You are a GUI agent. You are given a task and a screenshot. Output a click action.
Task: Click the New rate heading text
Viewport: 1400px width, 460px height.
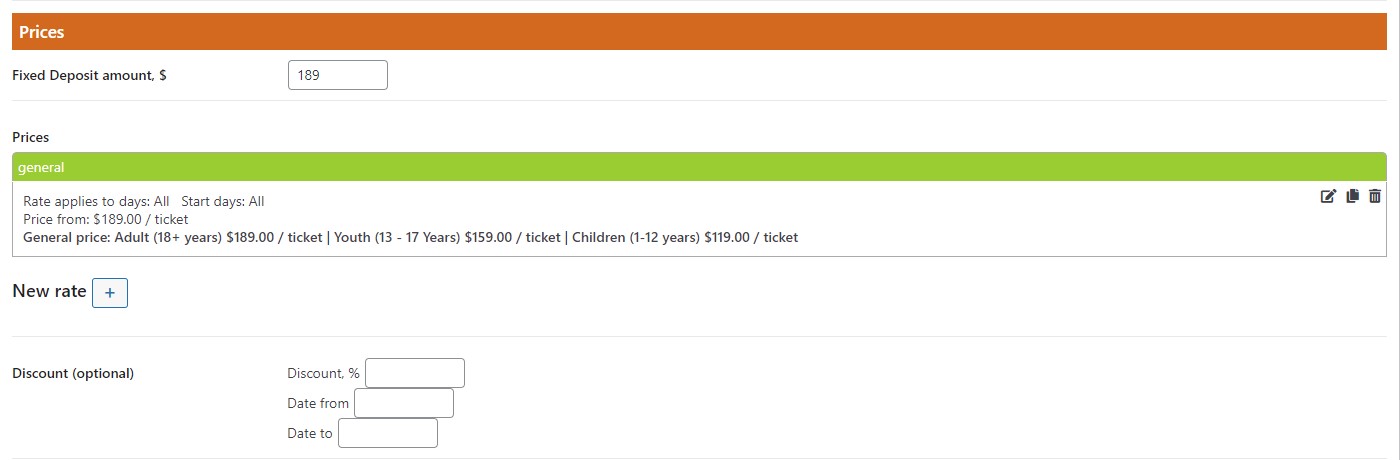[49, 291]
